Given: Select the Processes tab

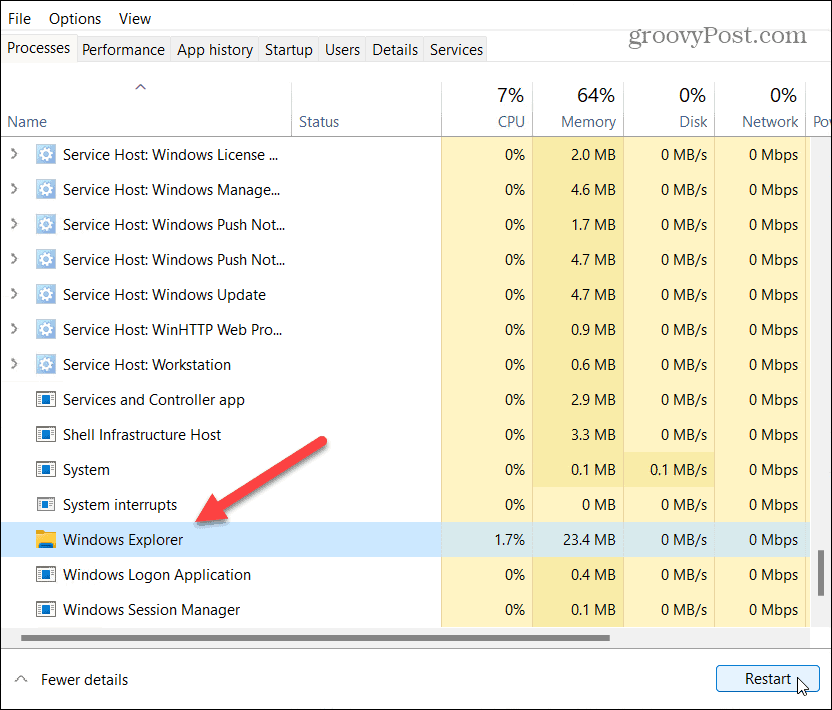Looking at the screenshot, I should click(x=38, y=48).
